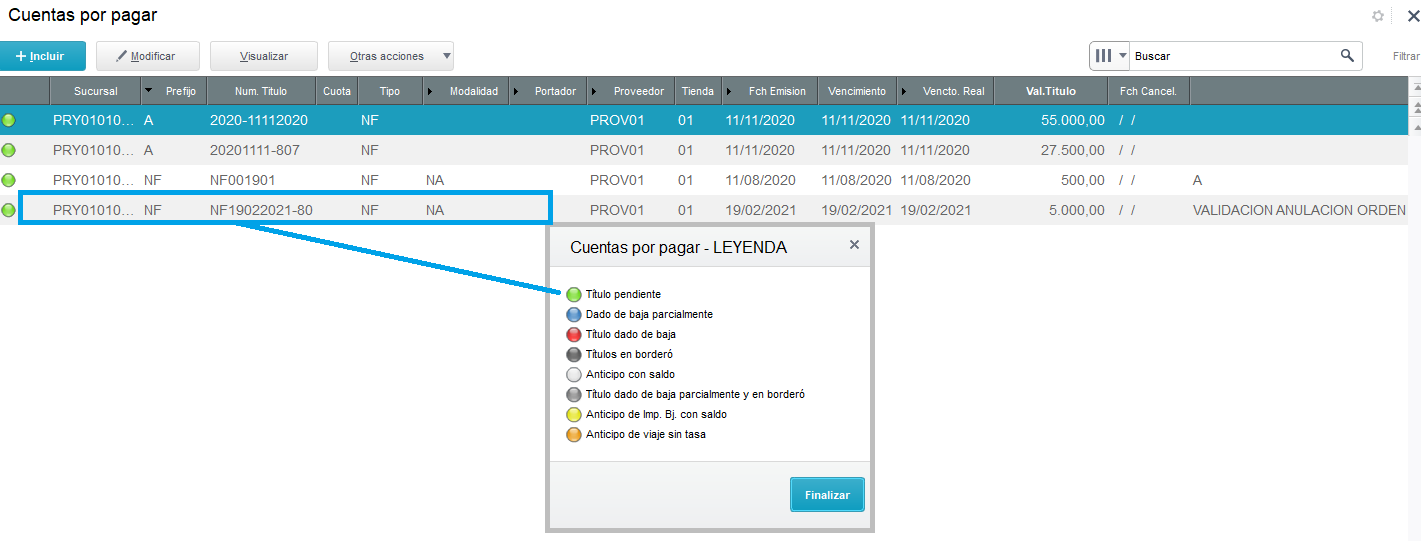1421x541 pixels.
Task: Click the Modificar button
Action: coord(147,56)
